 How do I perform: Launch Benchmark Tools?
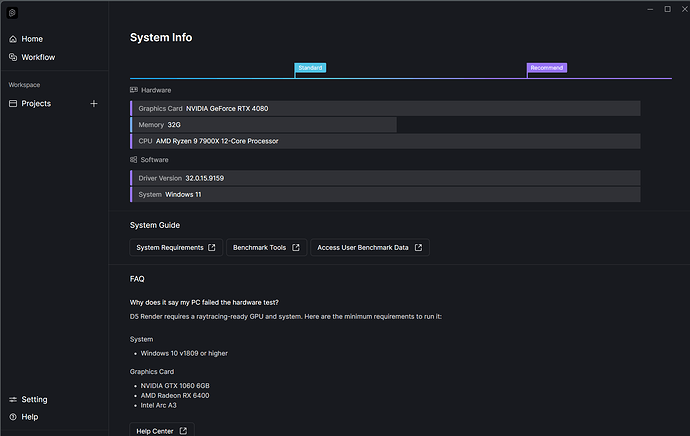(x=265, y=247)
